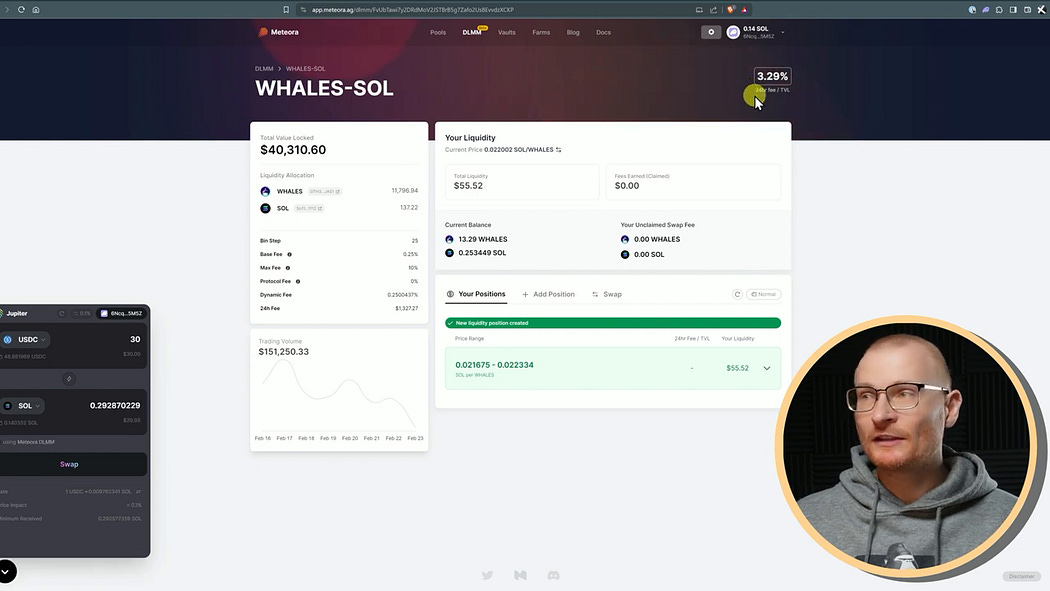Click the Jupiter amount field showing 30
This screenshot has height=591, width=1050.
click(135, 339)
